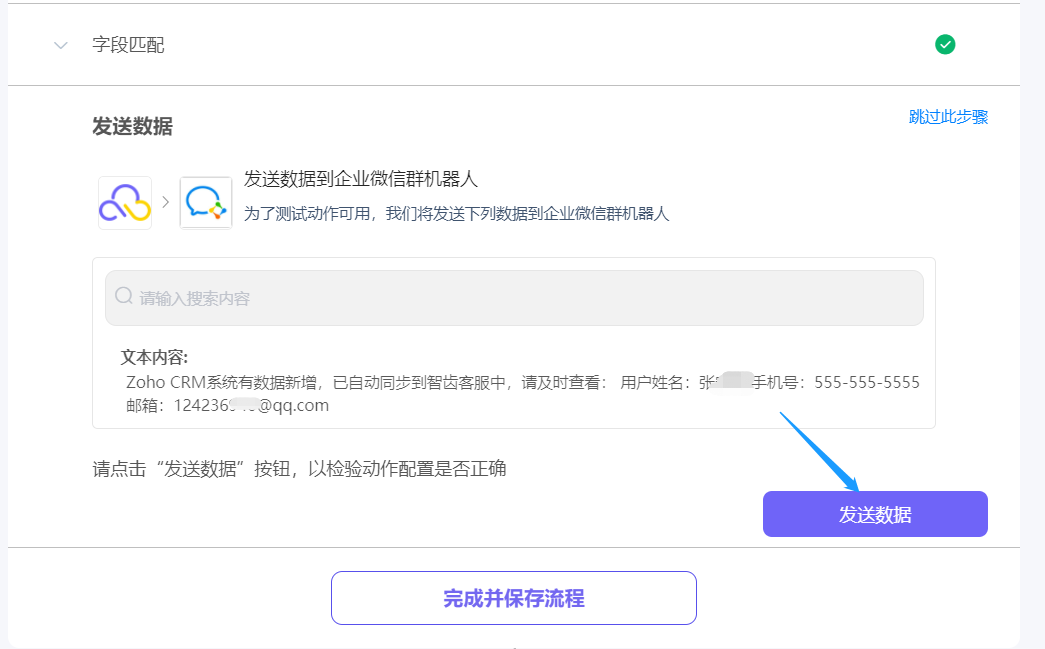Image resolution: width=1045 pixels, height=649 pixels.
Task: Click the Zoho CRM系统有数据新增 message text
Action: pyautogui.click(x=522, y=382)
